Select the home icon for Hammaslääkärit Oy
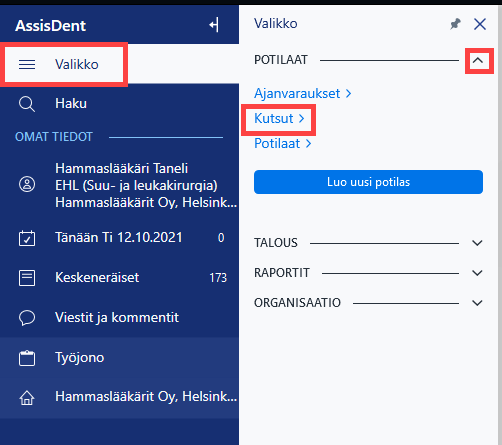The image size is (502, 445). pos(27,397)
